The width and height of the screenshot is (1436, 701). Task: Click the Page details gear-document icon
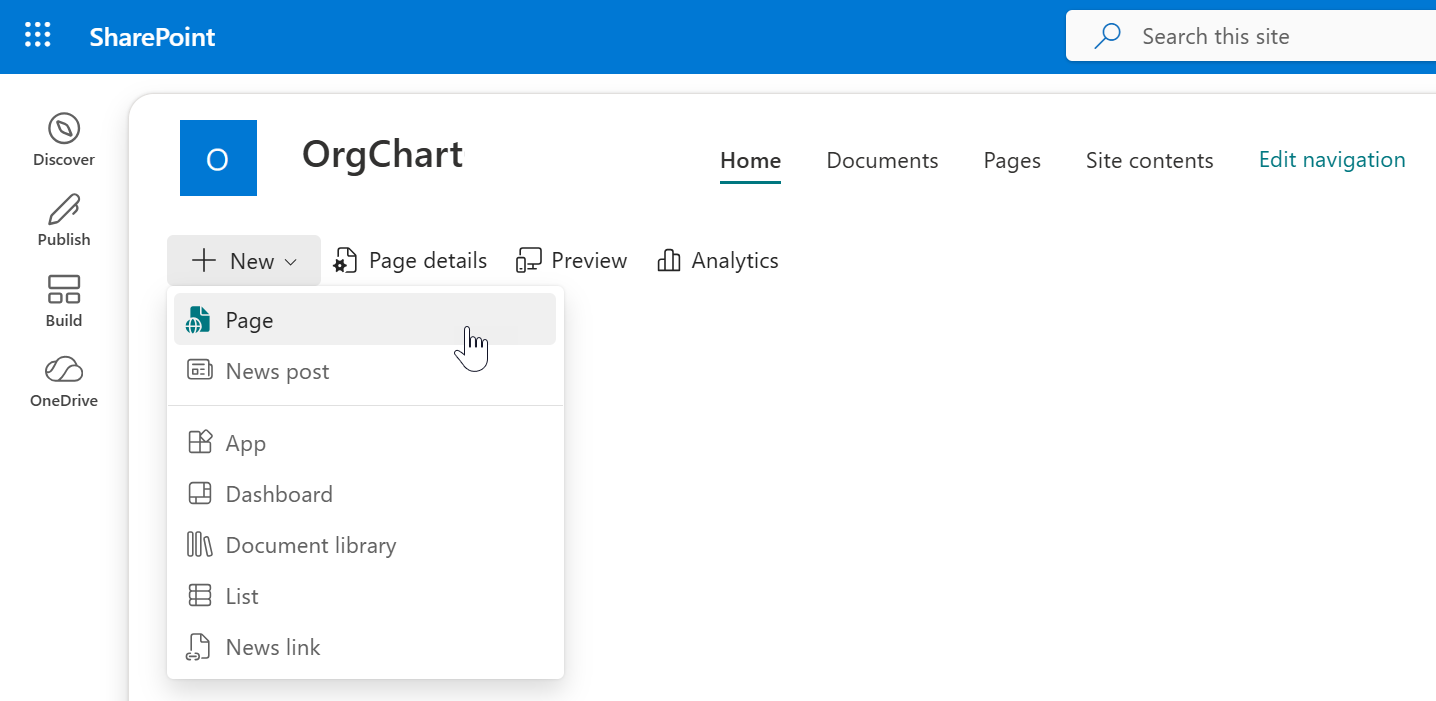(345, 261)
